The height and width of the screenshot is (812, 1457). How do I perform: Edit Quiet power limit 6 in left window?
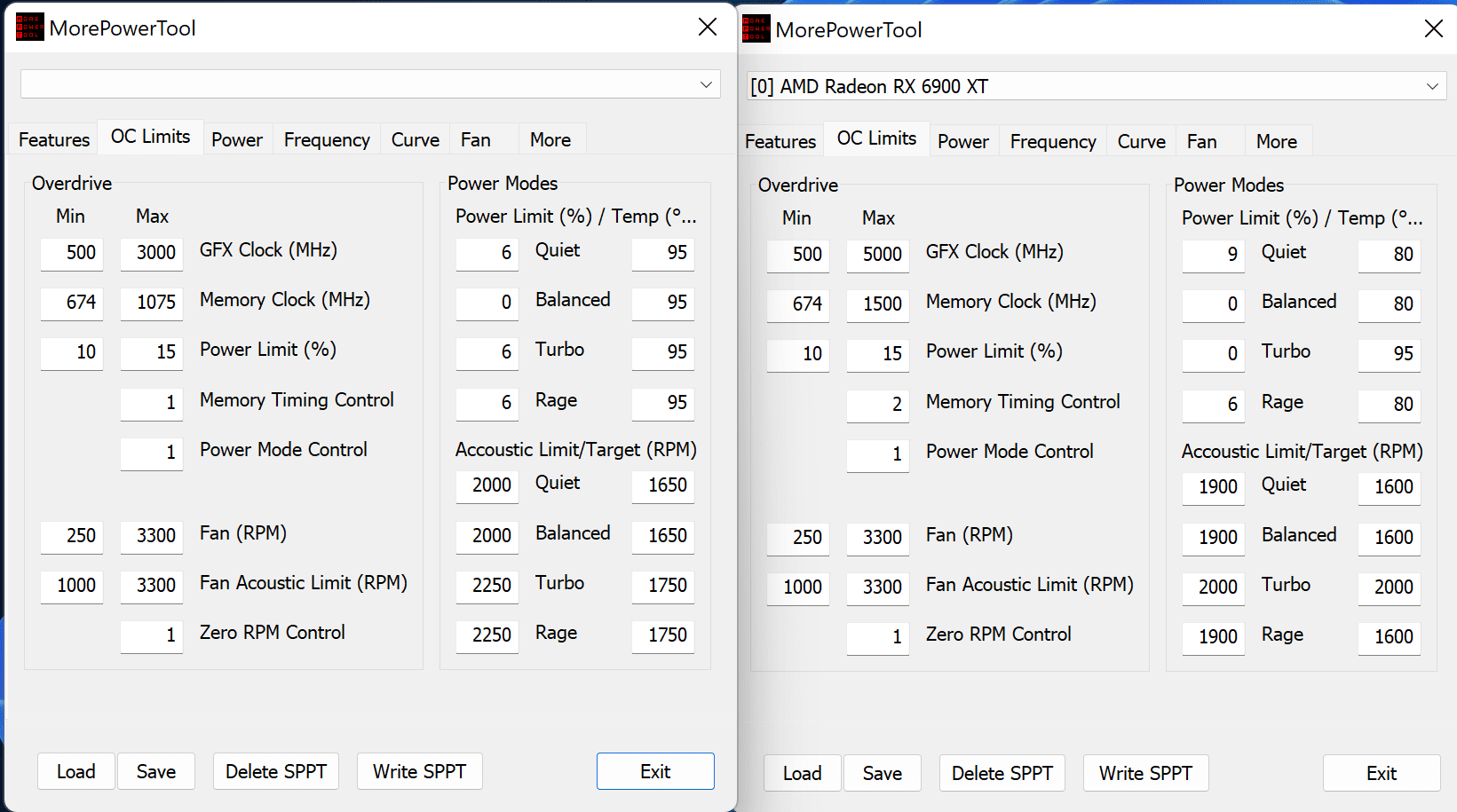click(487, 253)
